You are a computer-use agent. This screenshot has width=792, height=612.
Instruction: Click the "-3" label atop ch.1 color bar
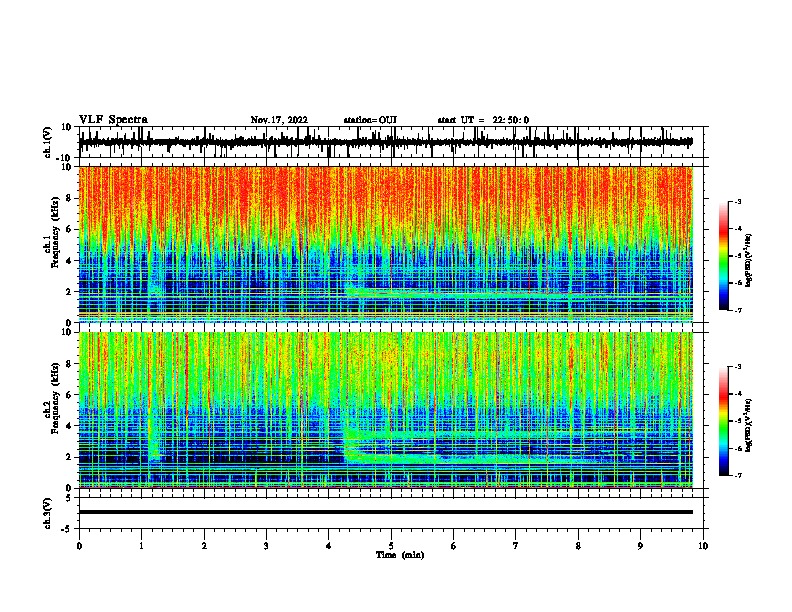tap(737, 201)
